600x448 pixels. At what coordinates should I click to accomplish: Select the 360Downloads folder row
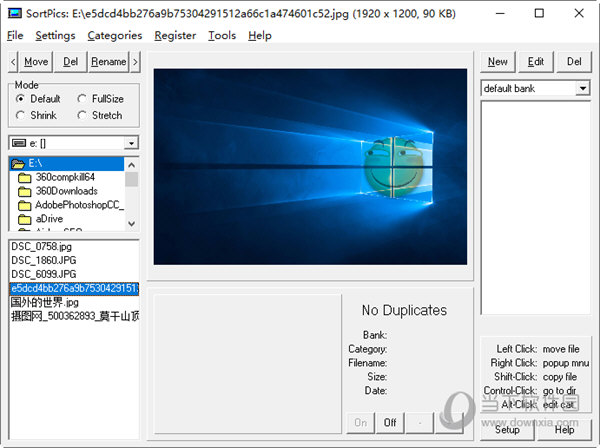[67, 191]
